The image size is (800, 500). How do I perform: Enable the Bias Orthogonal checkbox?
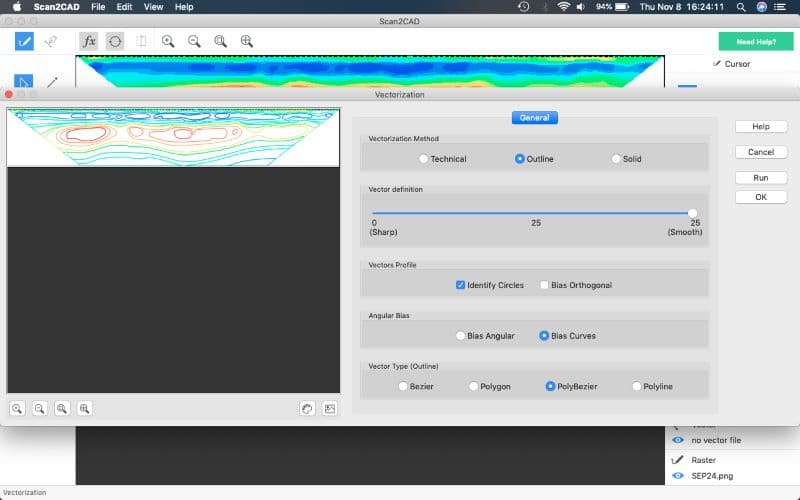(544, 285)
